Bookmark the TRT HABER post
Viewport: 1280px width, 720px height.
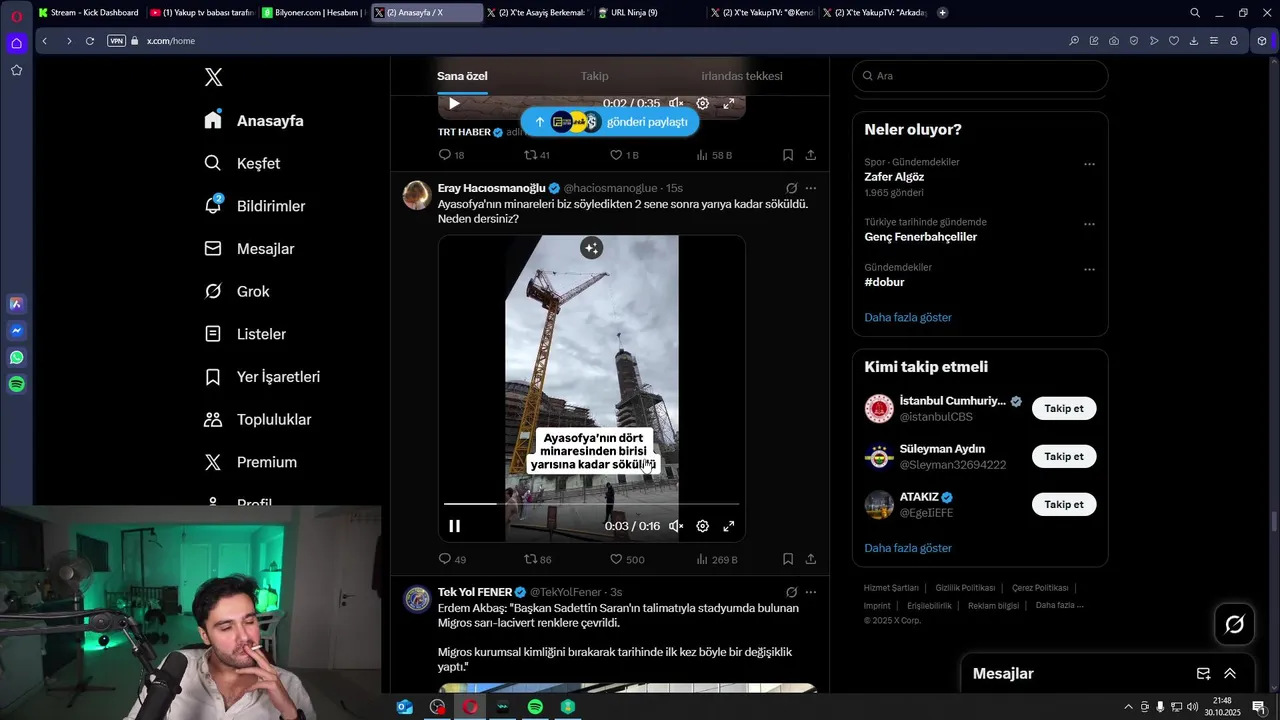click(788, 155)
